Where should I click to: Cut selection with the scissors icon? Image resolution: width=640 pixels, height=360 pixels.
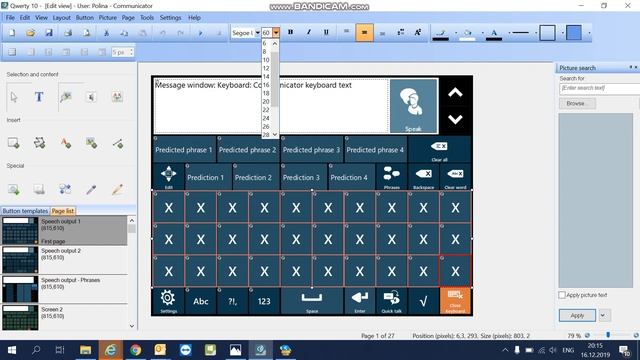[x=106, y=33]
